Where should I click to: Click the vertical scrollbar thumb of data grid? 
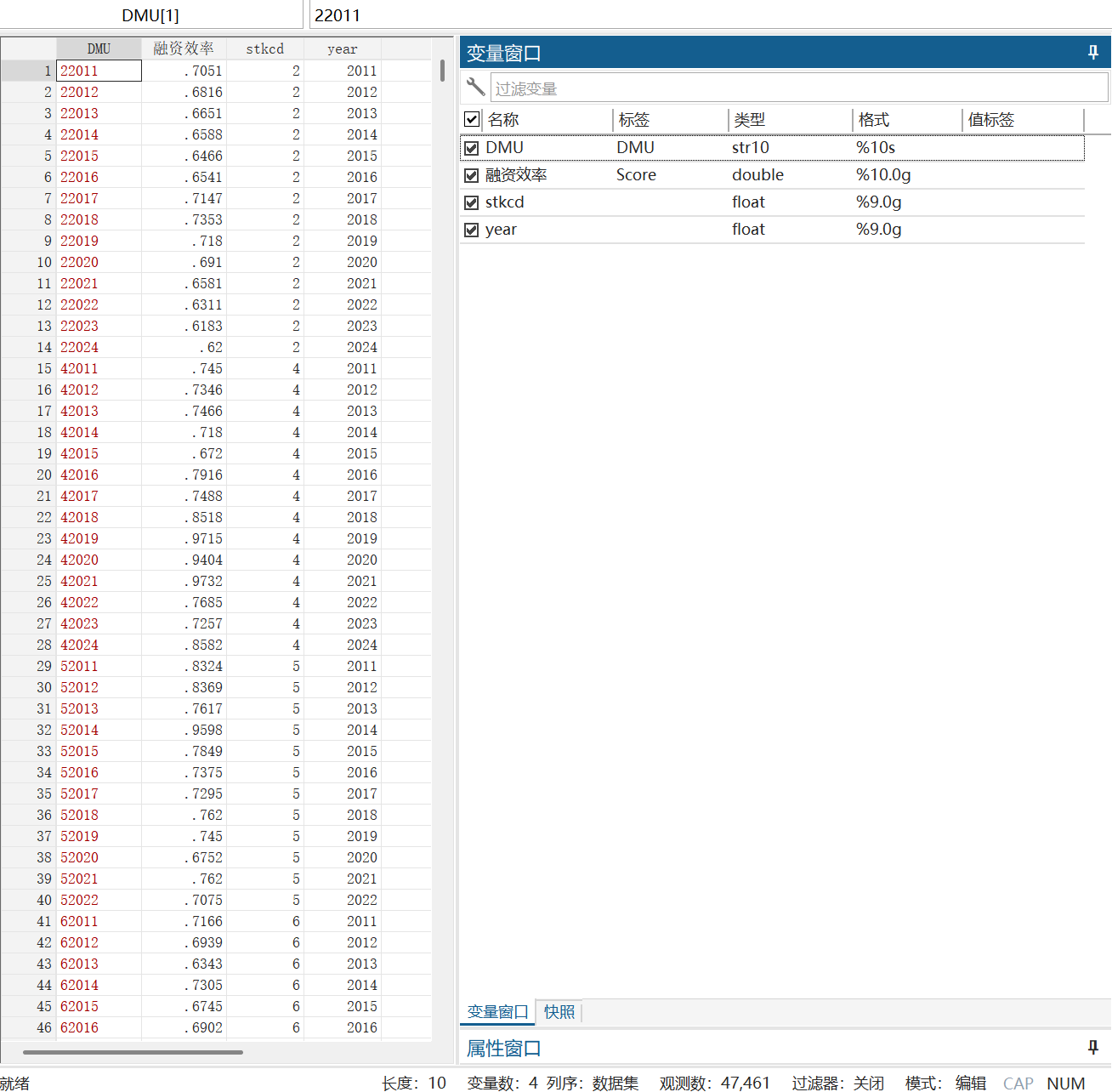443,71
